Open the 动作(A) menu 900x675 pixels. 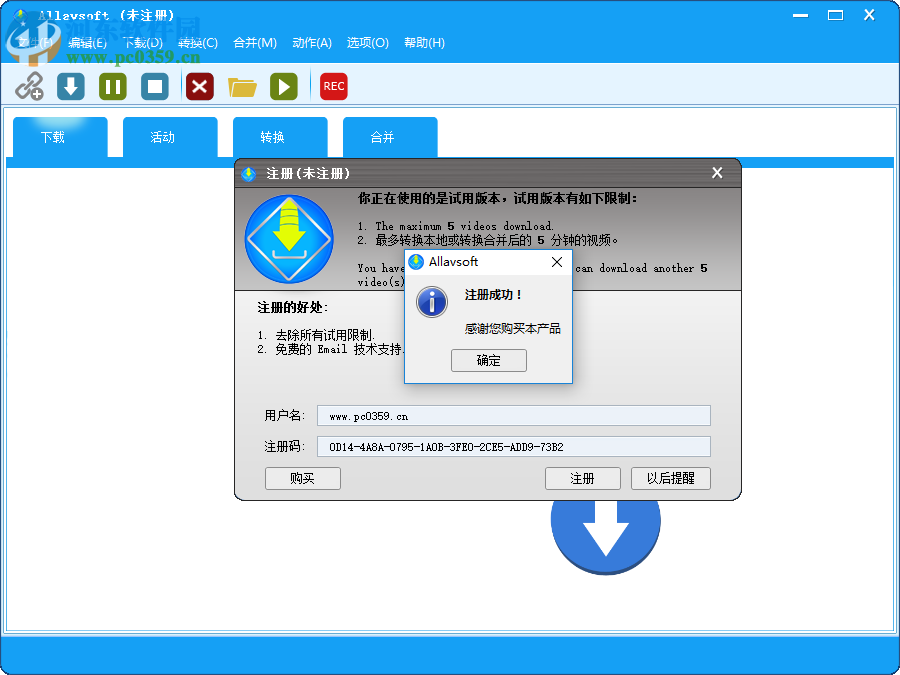click(312, 43)
